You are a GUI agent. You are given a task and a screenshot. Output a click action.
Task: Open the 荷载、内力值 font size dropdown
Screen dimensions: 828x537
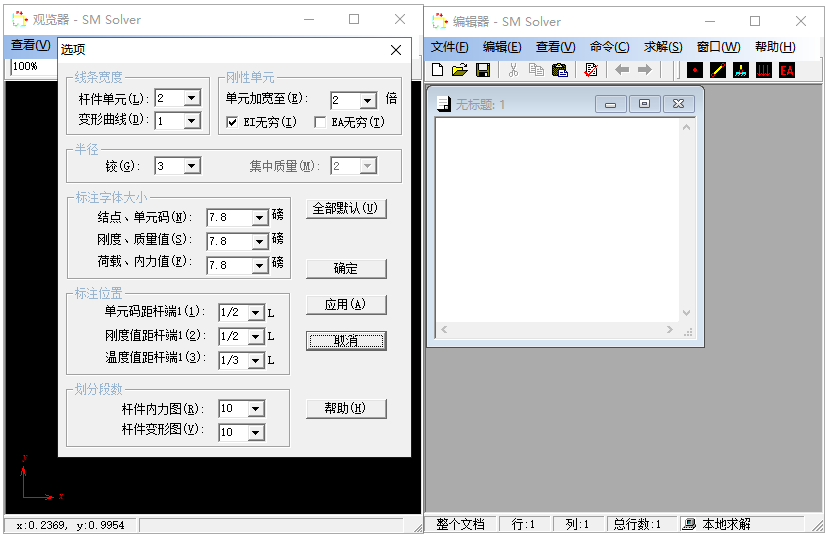259,265
